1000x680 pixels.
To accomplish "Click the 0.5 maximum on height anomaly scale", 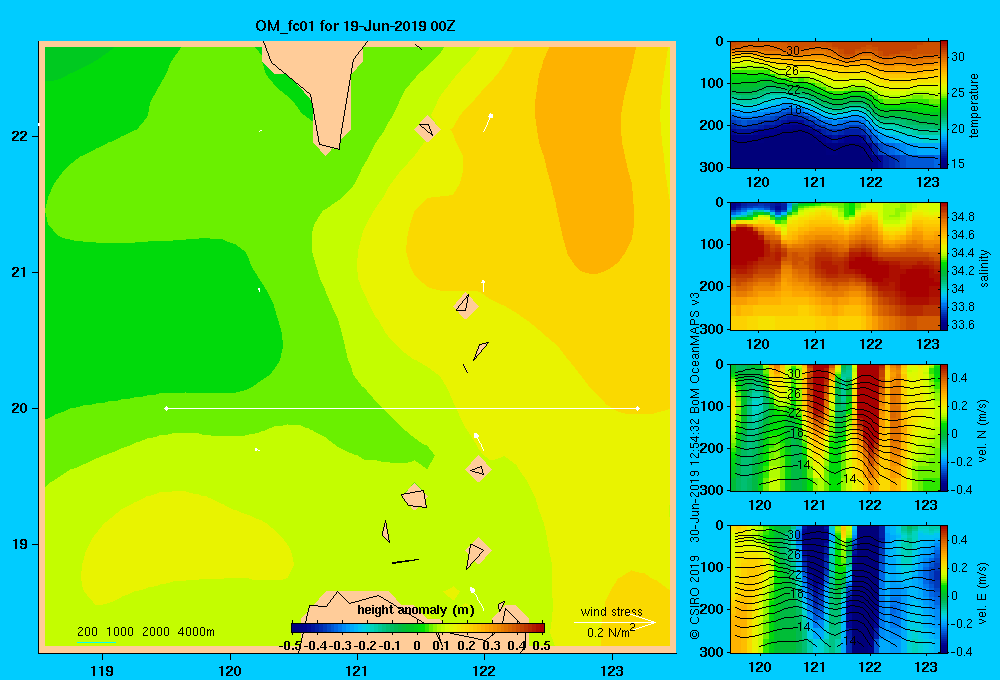I will point(541,646).
